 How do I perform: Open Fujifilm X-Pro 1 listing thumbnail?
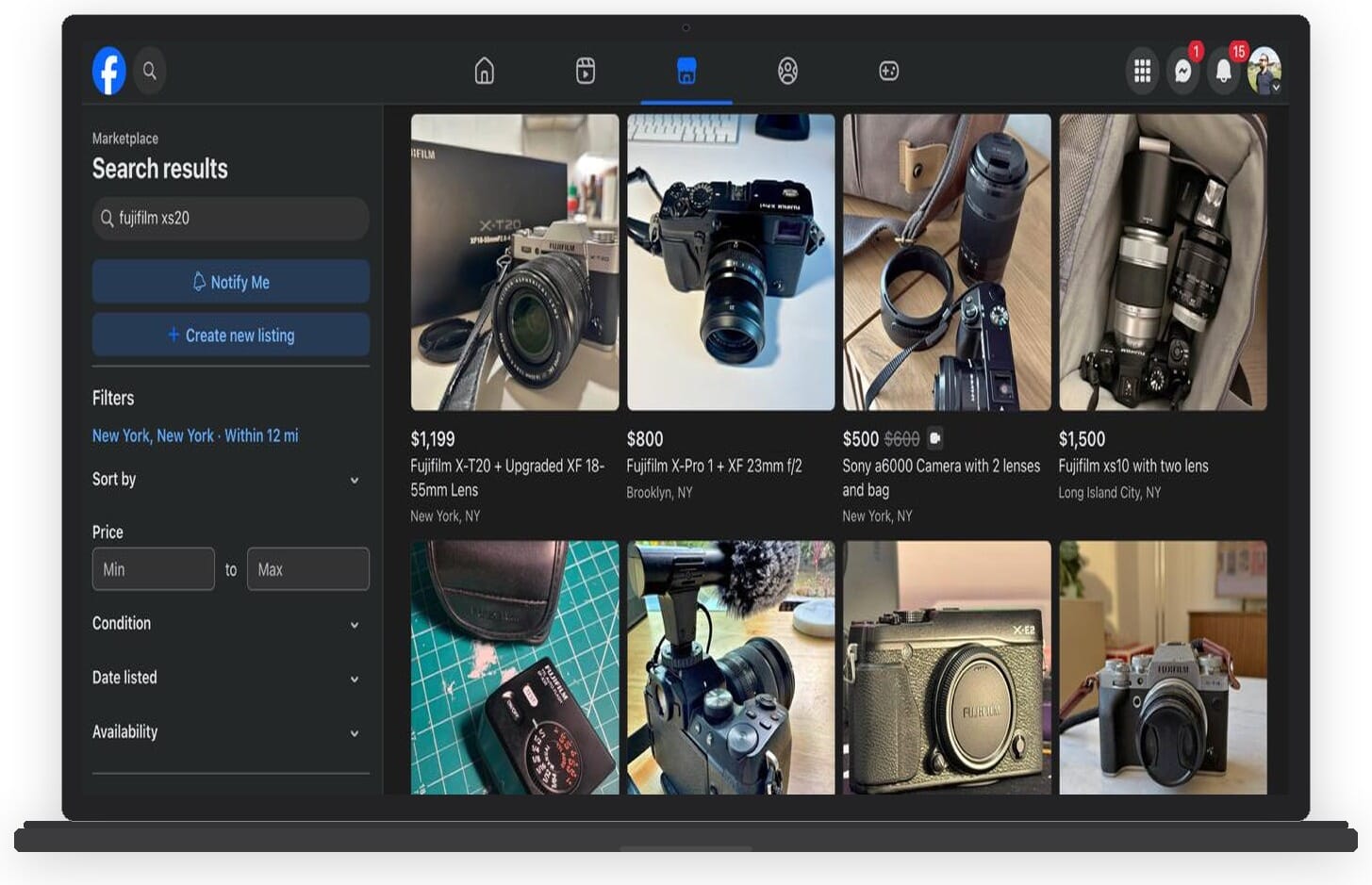pyautogui.click(x=731, y=262)
